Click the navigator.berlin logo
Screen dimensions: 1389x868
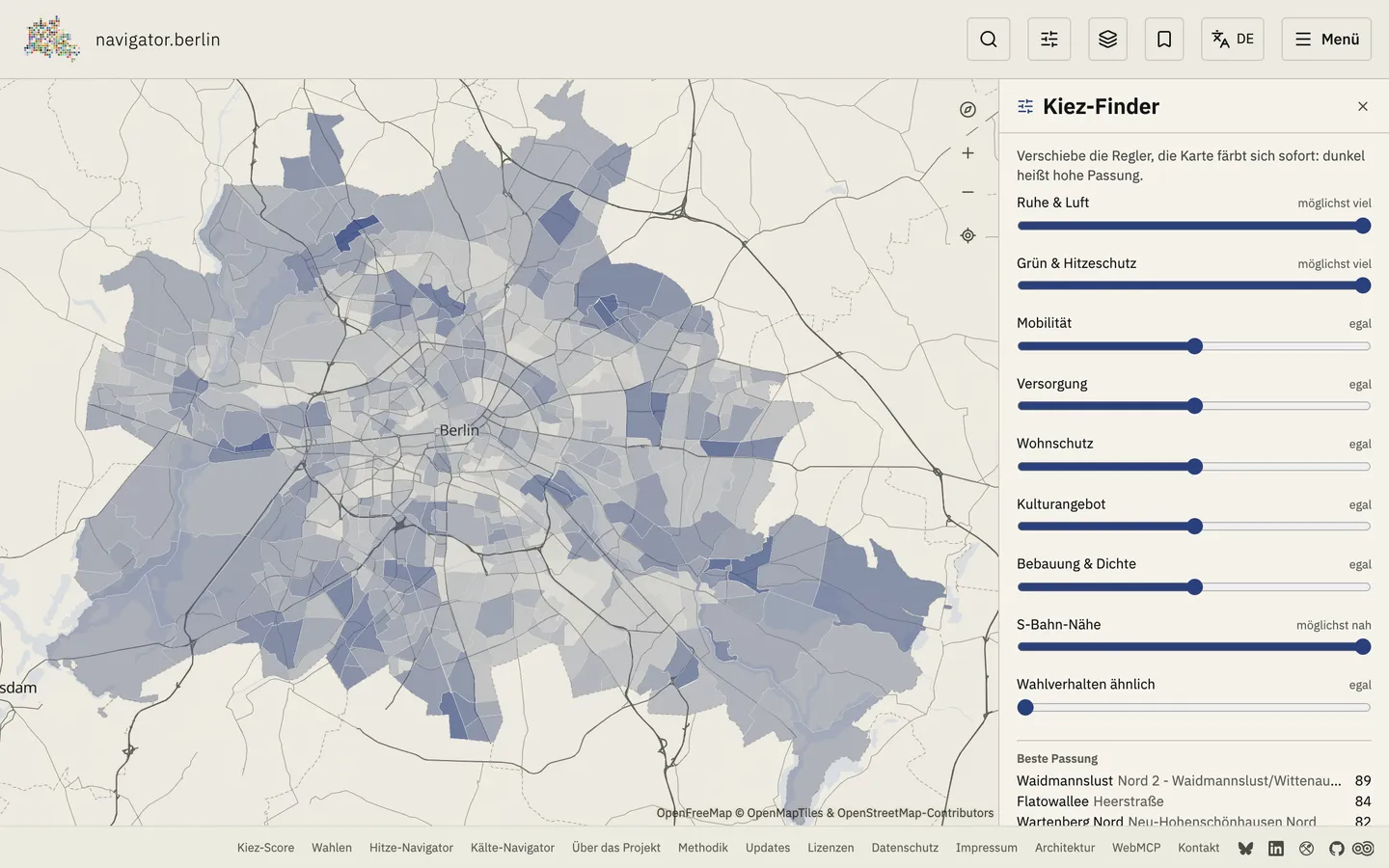(x=123, y=40)
